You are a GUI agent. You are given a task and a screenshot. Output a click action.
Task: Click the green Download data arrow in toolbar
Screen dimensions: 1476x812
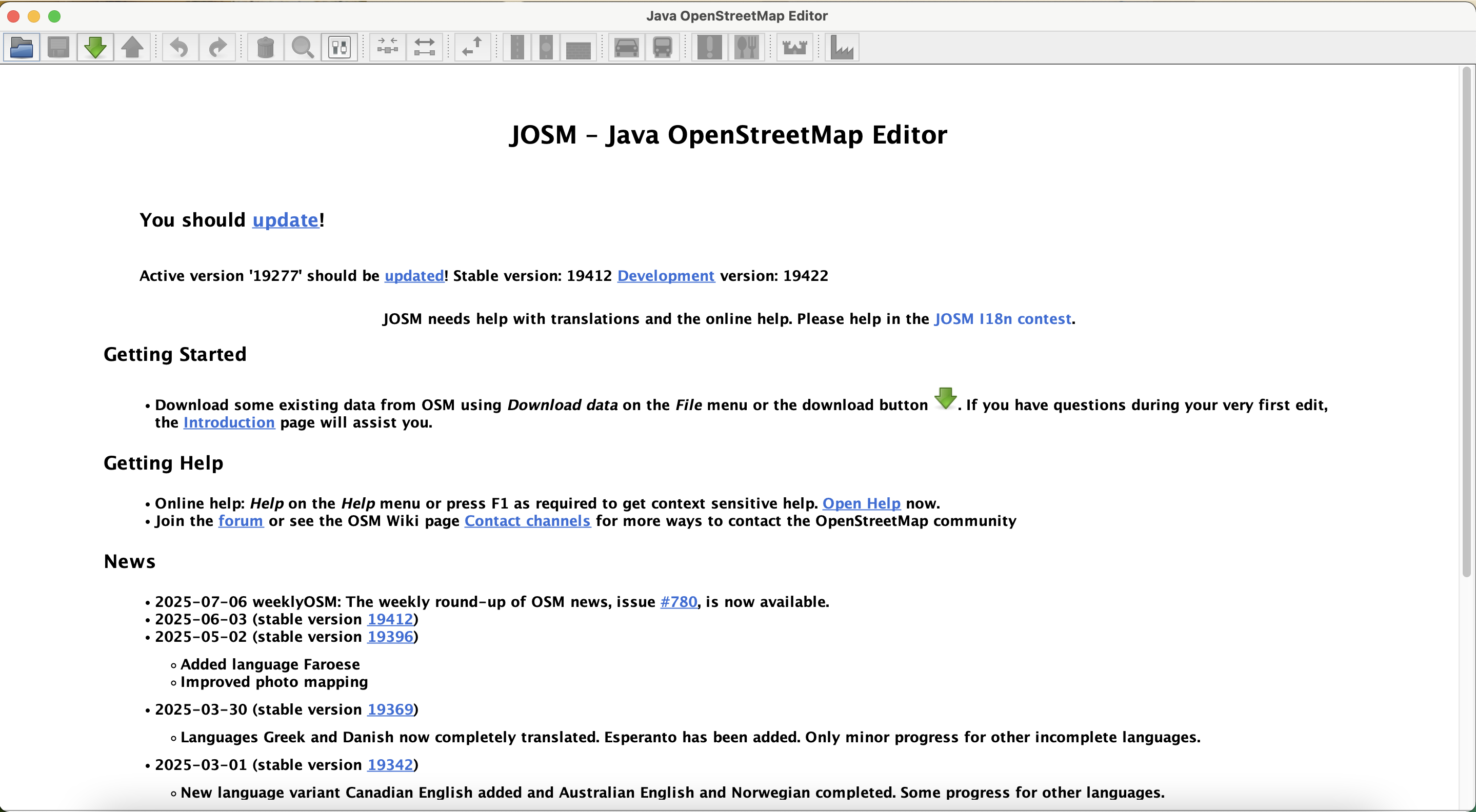coord(95,48)
